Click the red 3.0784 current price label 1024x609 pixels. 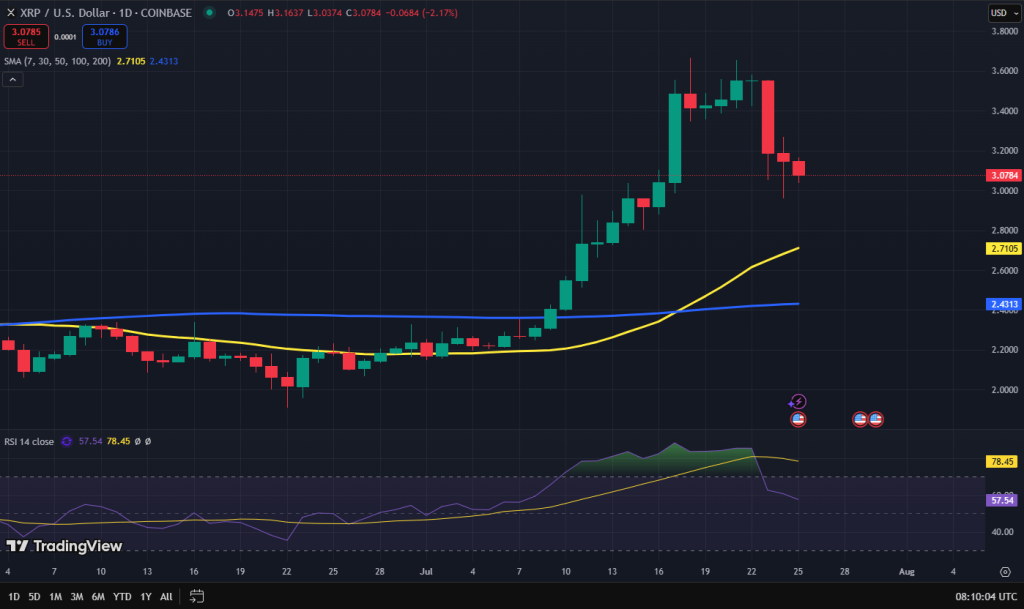tap(1003, 176)
